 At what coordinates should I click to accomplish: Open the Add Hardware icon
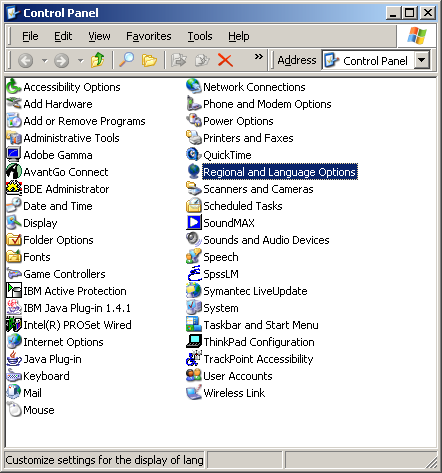(x=14, y=104)
